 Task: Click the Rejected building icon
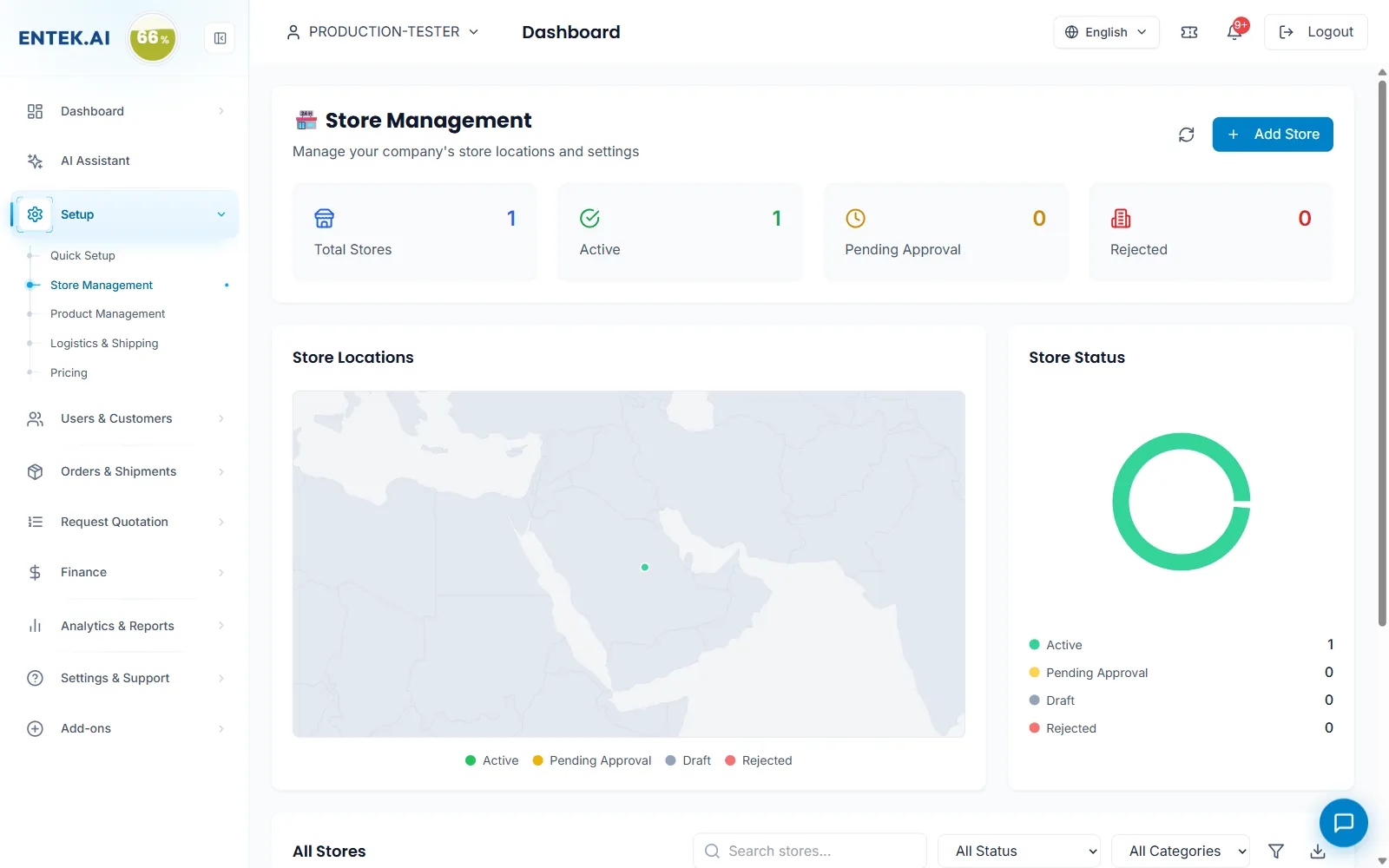coord(1121,218)
